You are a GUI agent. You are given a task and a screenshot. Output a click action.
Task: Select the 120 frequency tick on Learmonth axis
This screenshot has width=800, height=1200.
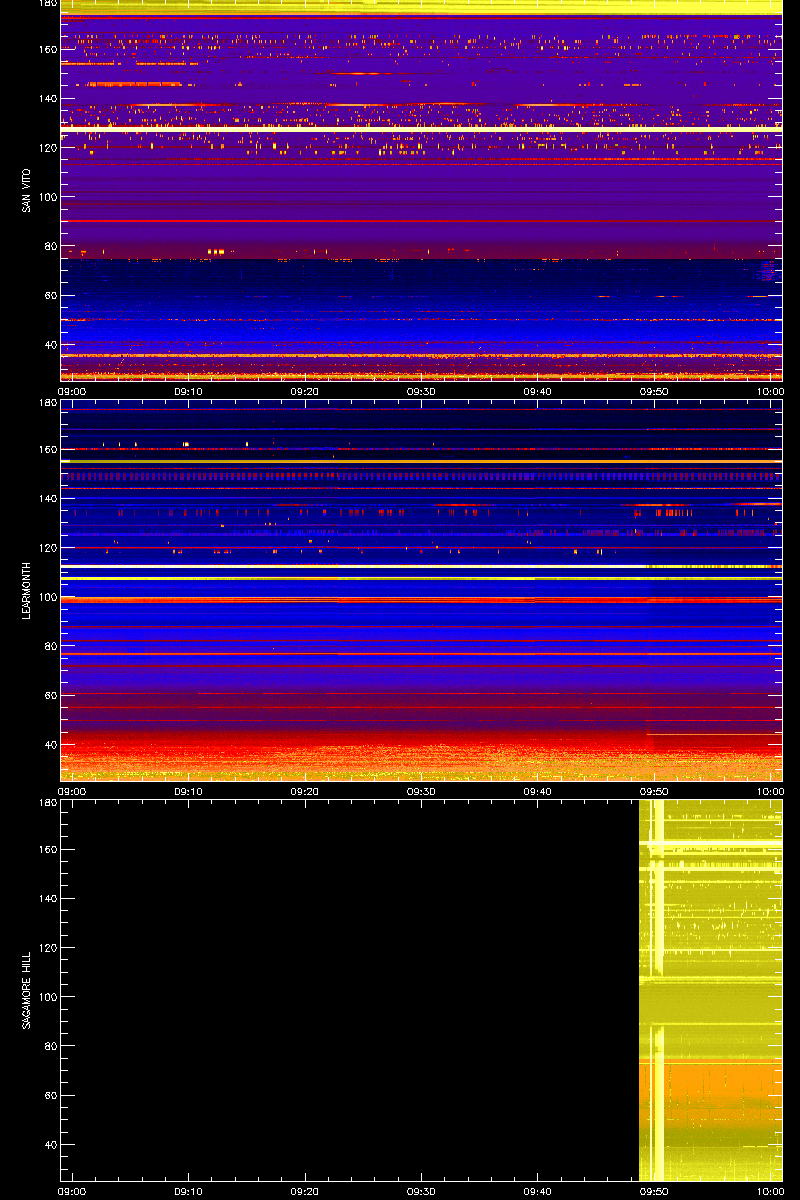point(47,547)
